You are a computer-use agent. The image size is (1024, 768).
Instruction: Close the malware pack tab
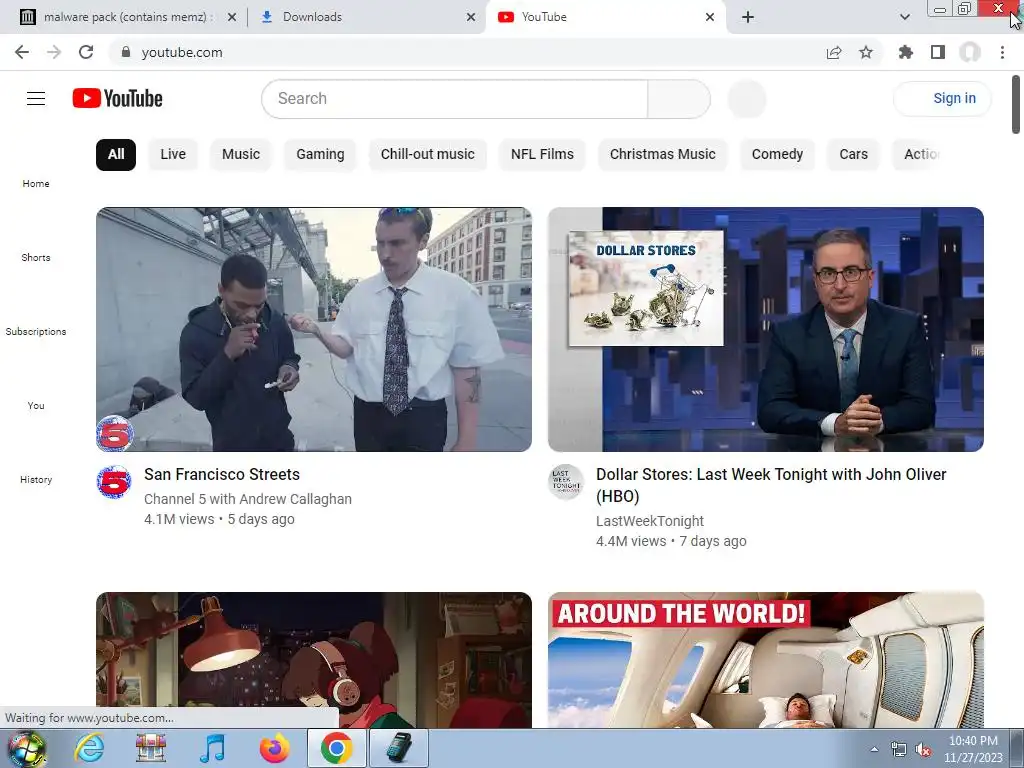(x=232, y=17)
